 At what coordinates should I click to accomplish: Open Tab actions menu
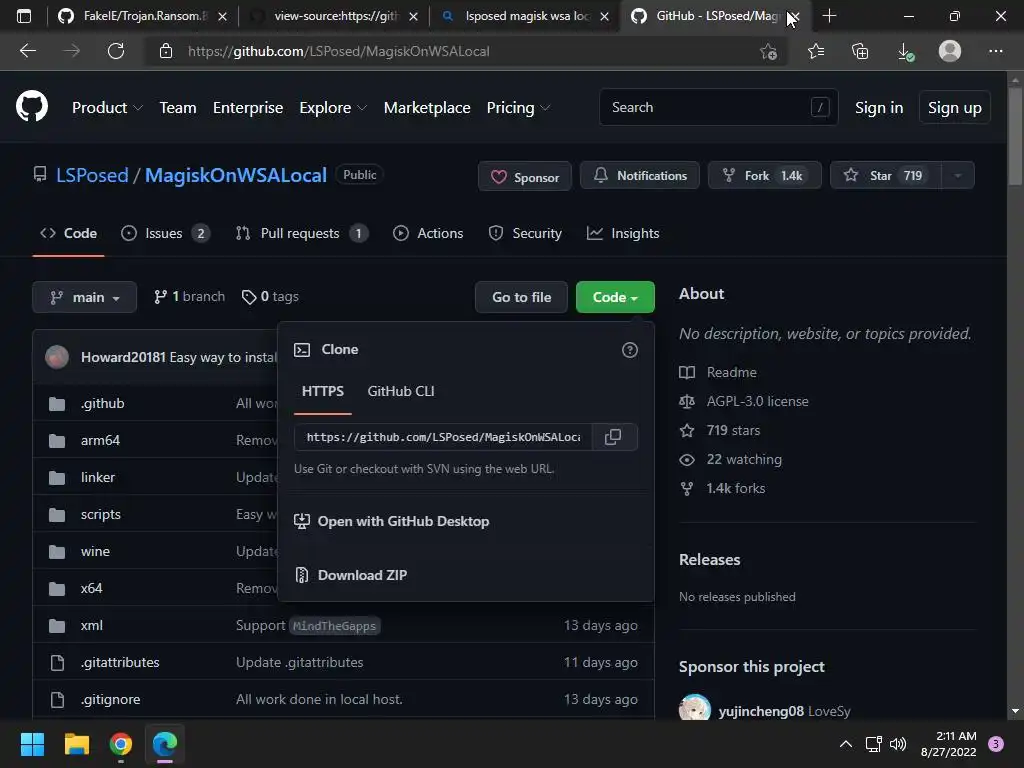pos(24,16)
